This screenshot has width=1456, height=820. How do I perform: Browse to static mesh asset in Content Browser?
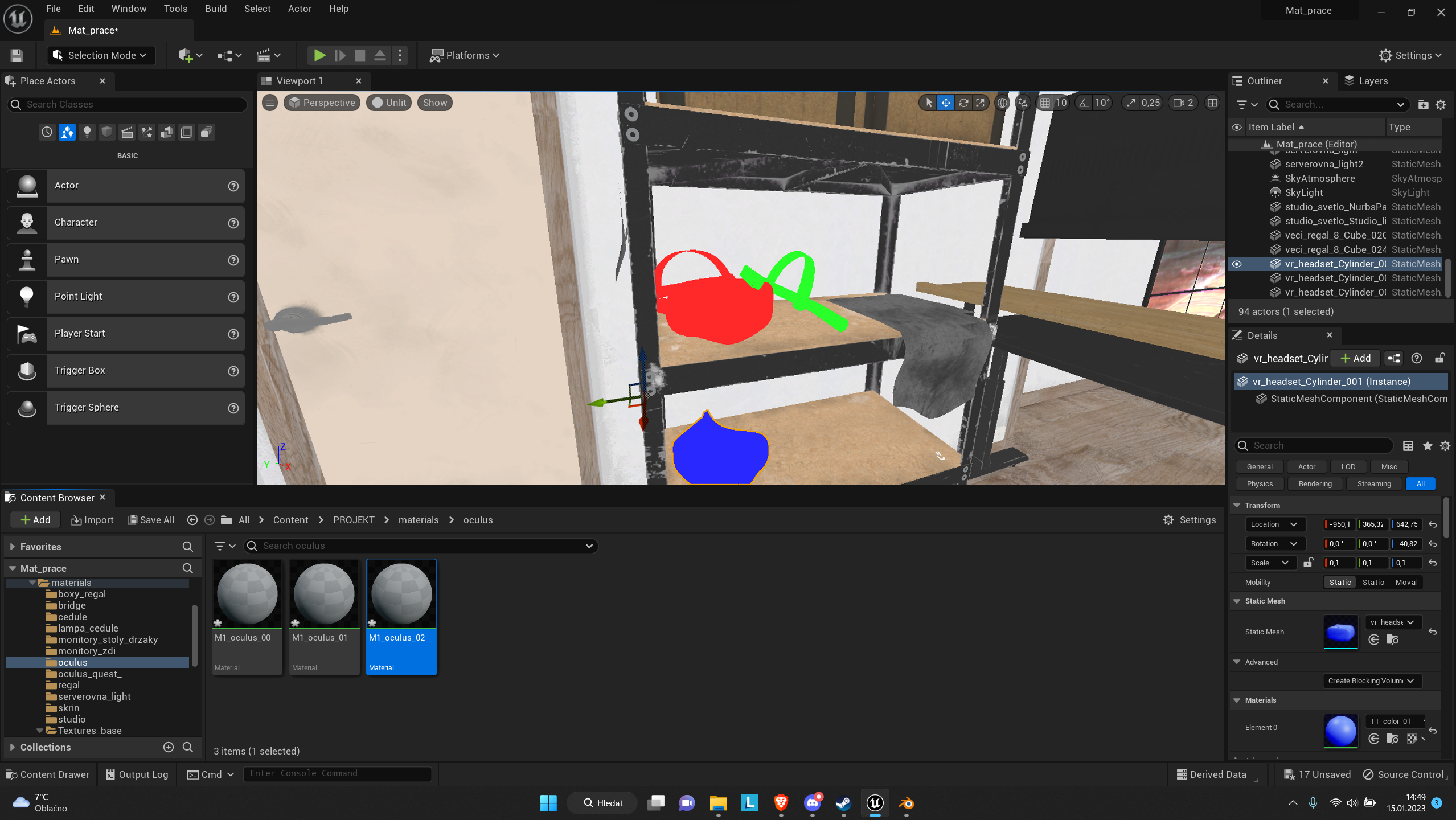pos(1392,639)
